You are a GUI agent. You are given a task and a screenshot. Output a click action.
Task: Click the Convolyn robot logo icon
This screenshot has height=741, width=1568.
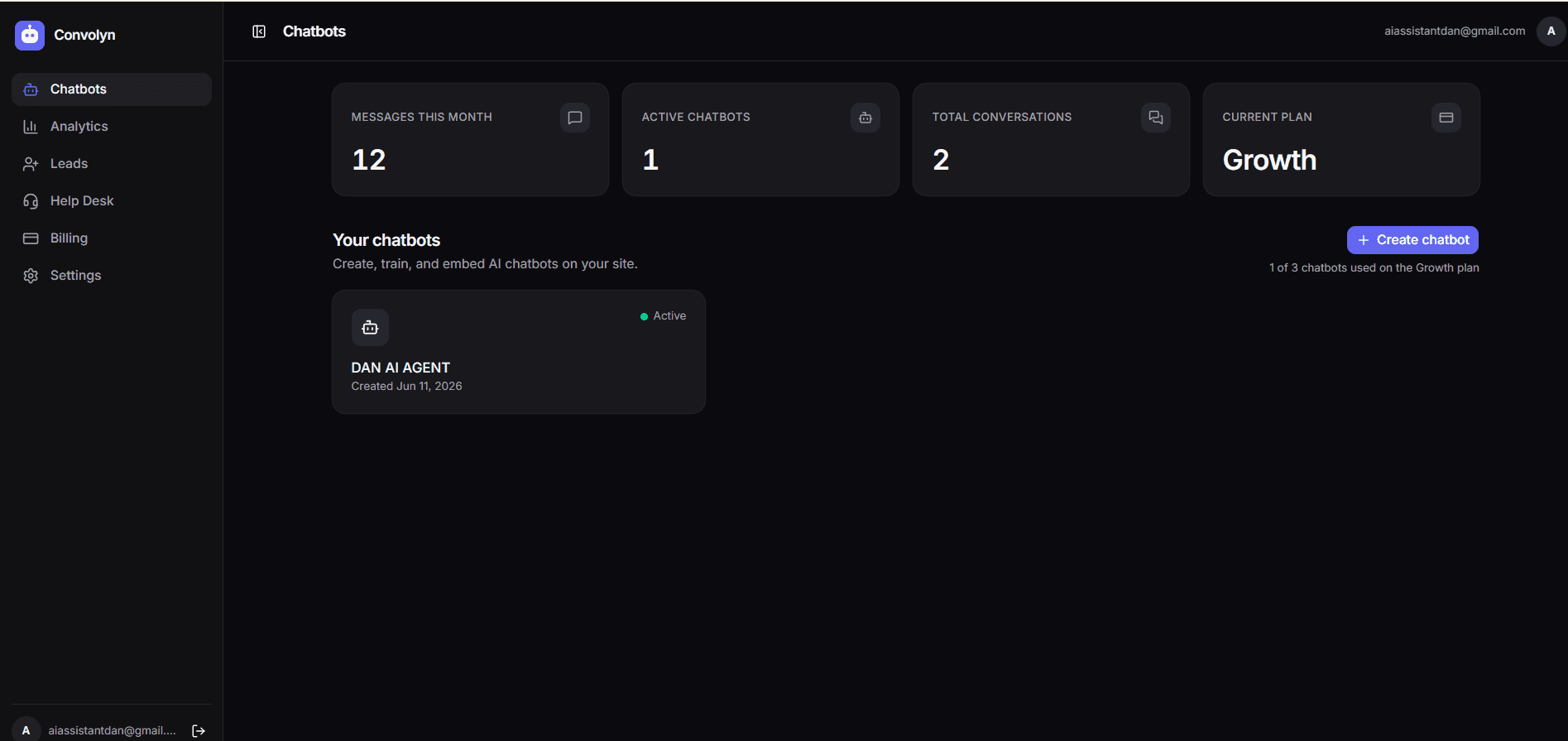30,35
